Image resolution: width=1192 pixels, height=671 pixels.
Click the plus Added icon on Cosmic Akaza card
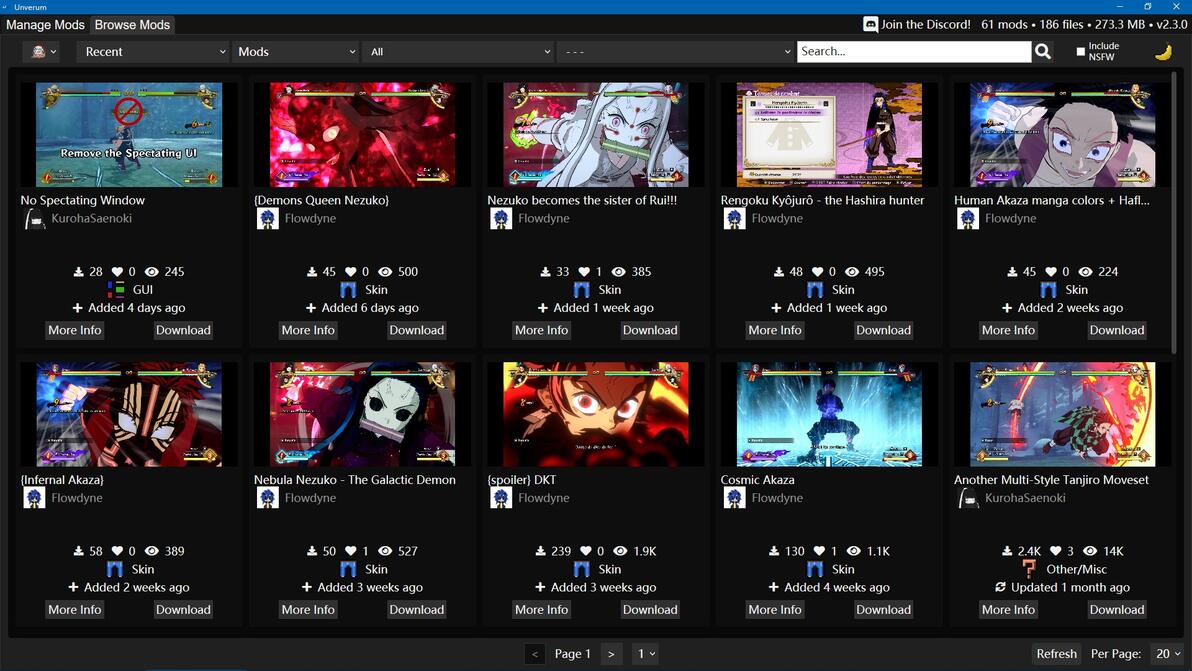click(773, 587)
